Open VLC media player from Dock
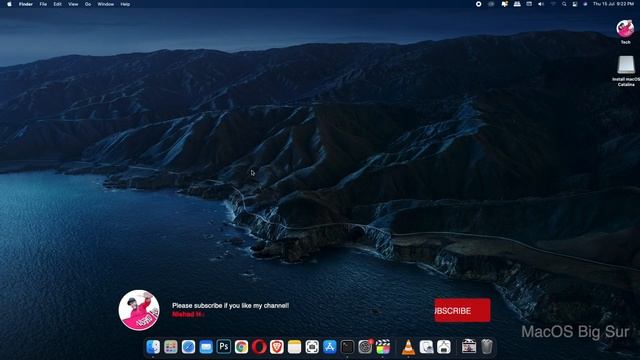This screenshot has height=360, width=640. pos(408,347)
